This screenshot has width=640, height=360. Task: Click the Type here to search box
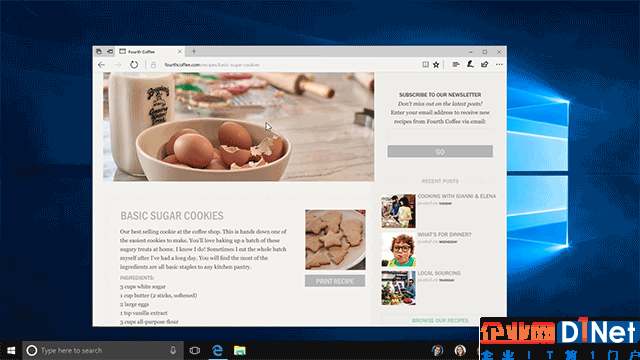point(103,350)
